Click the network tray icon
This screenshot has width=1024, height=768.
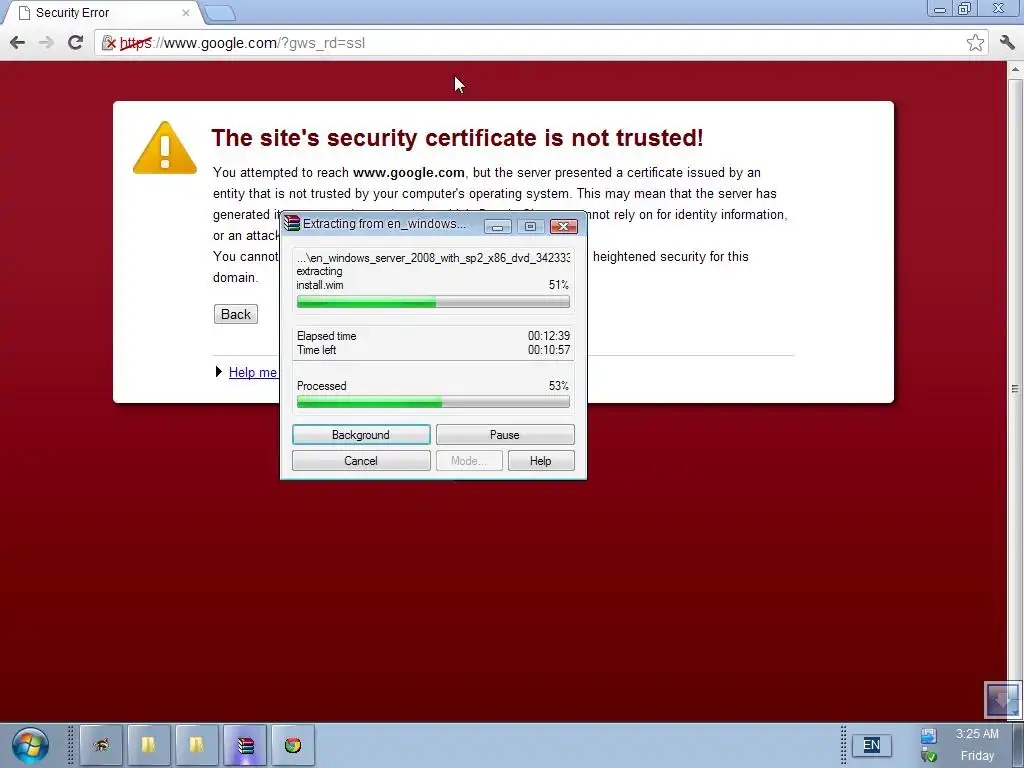click(928, 736)
